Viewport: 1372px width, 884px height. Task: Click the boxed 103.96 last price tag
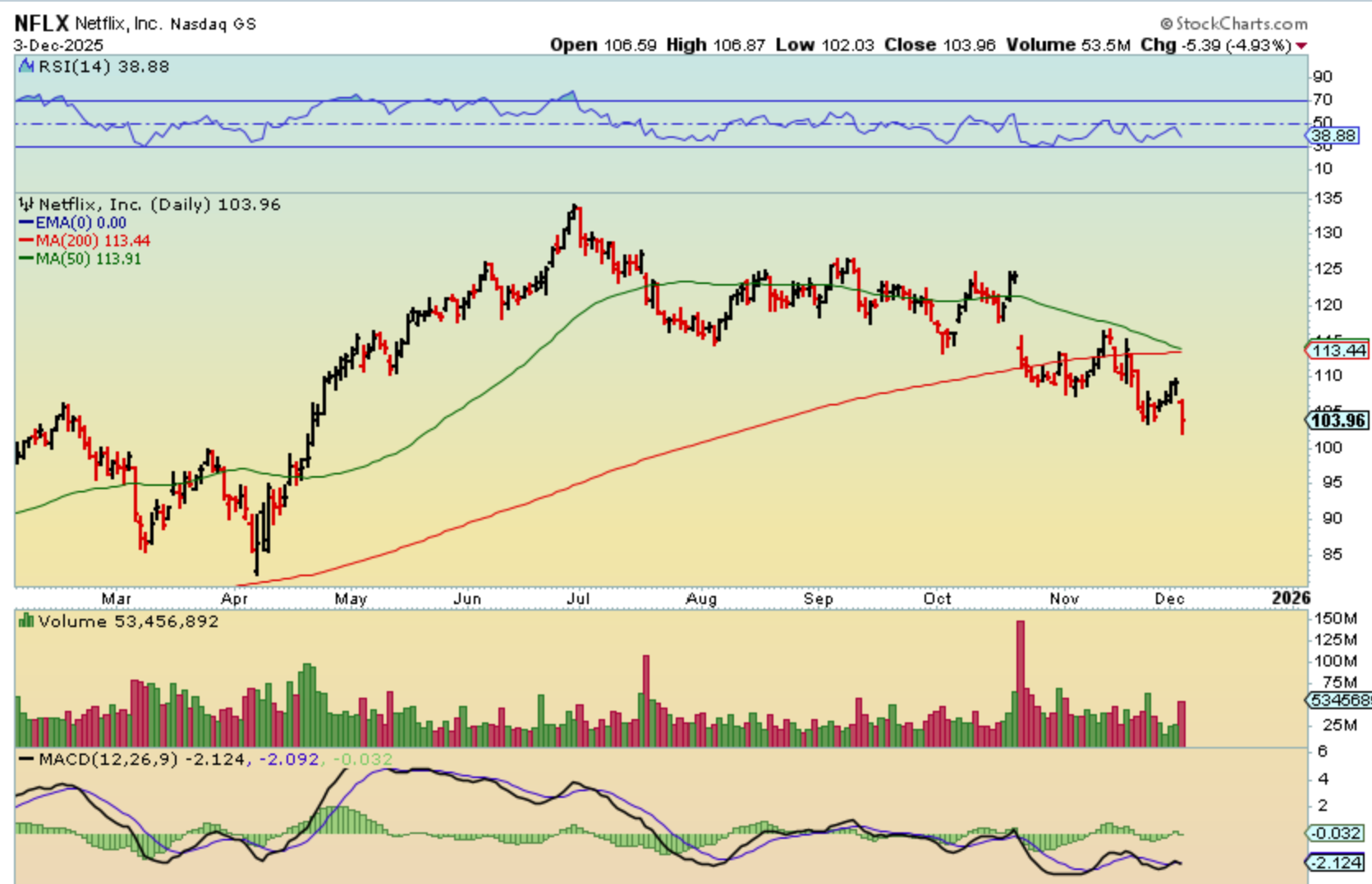(1338, 420)
